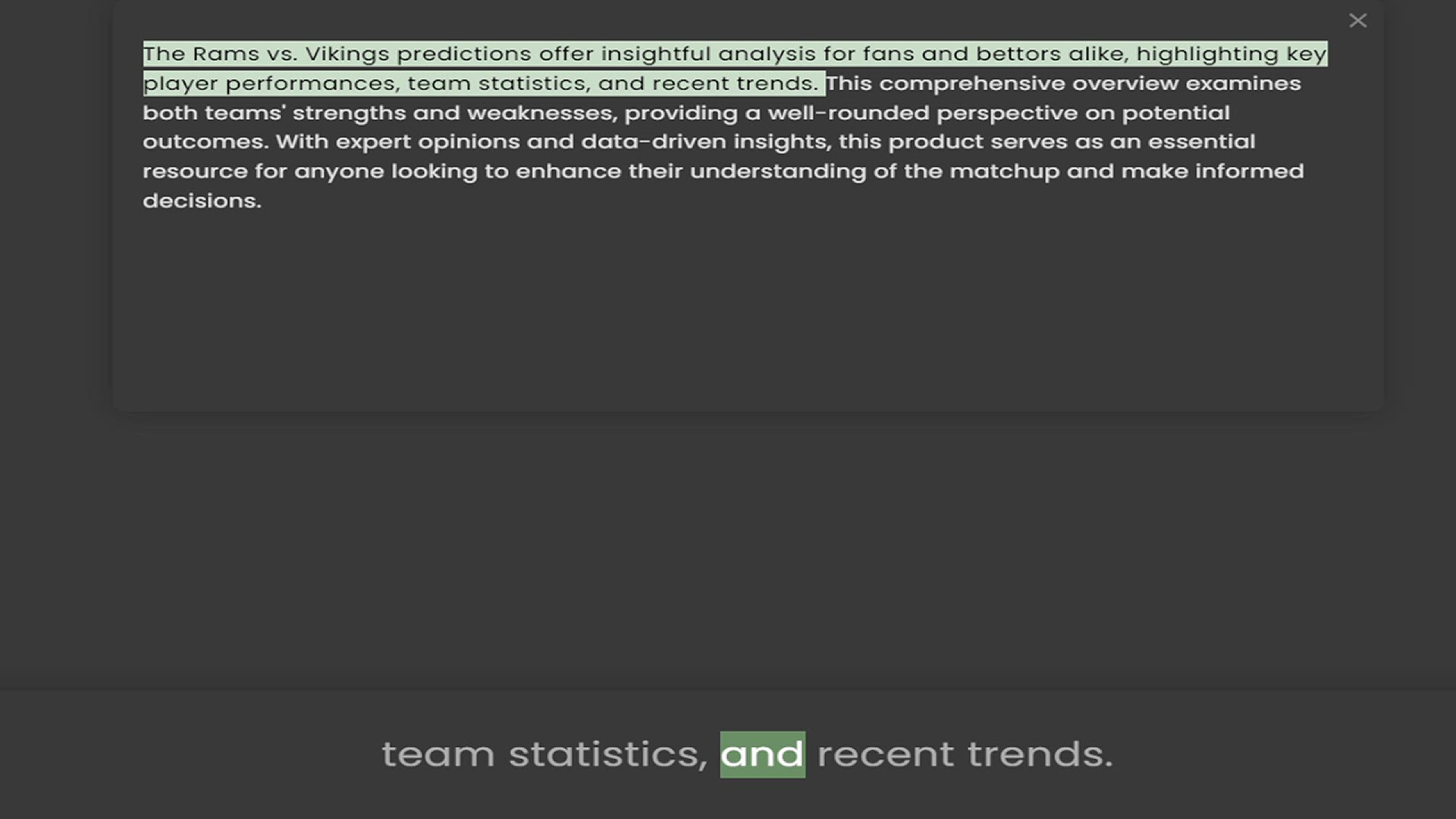Click the word "data-driven" in the paragraph
This screenshot has width=1456, height=819.
pyautogui.click(x=654, y=142)
